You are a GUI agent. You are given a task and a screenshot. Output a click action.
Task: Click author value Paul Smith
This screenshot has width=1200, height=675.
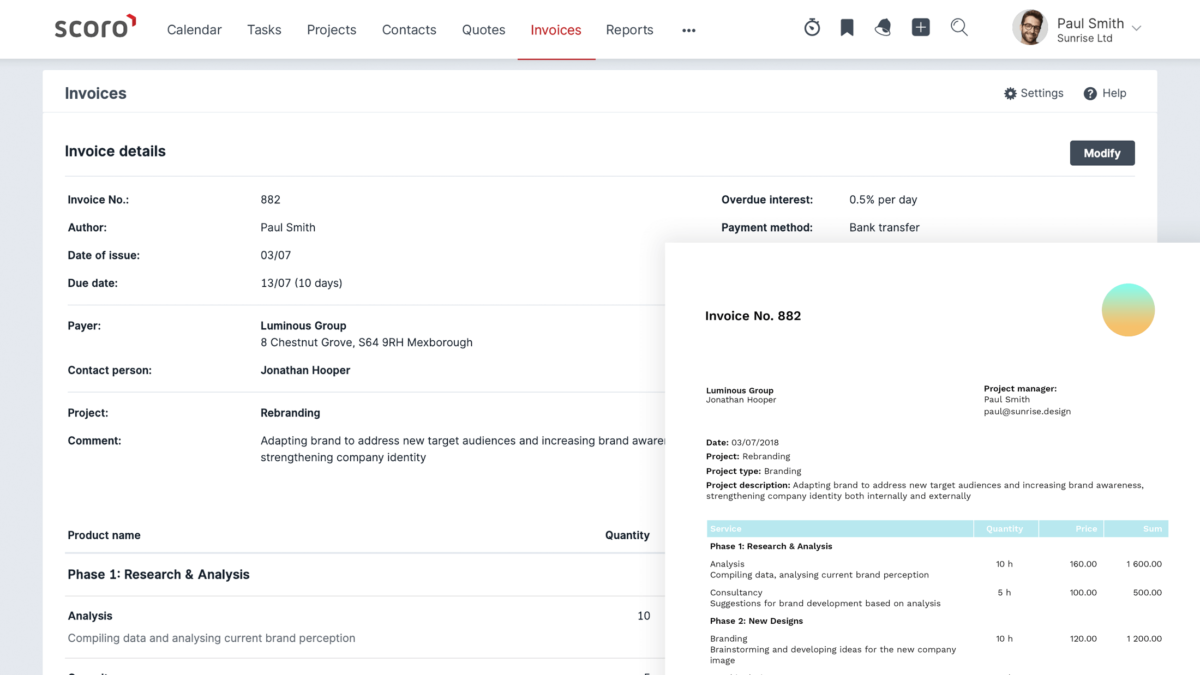click(288, 227)
